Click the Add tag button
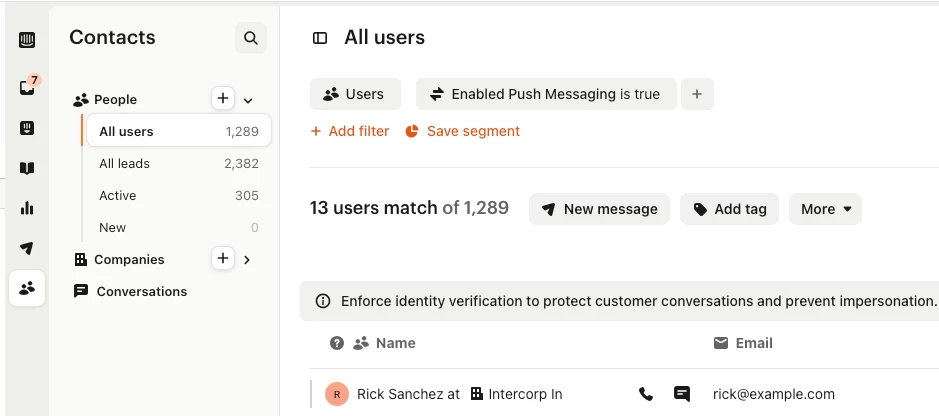 pyautogui.click(x=729, y=209)
